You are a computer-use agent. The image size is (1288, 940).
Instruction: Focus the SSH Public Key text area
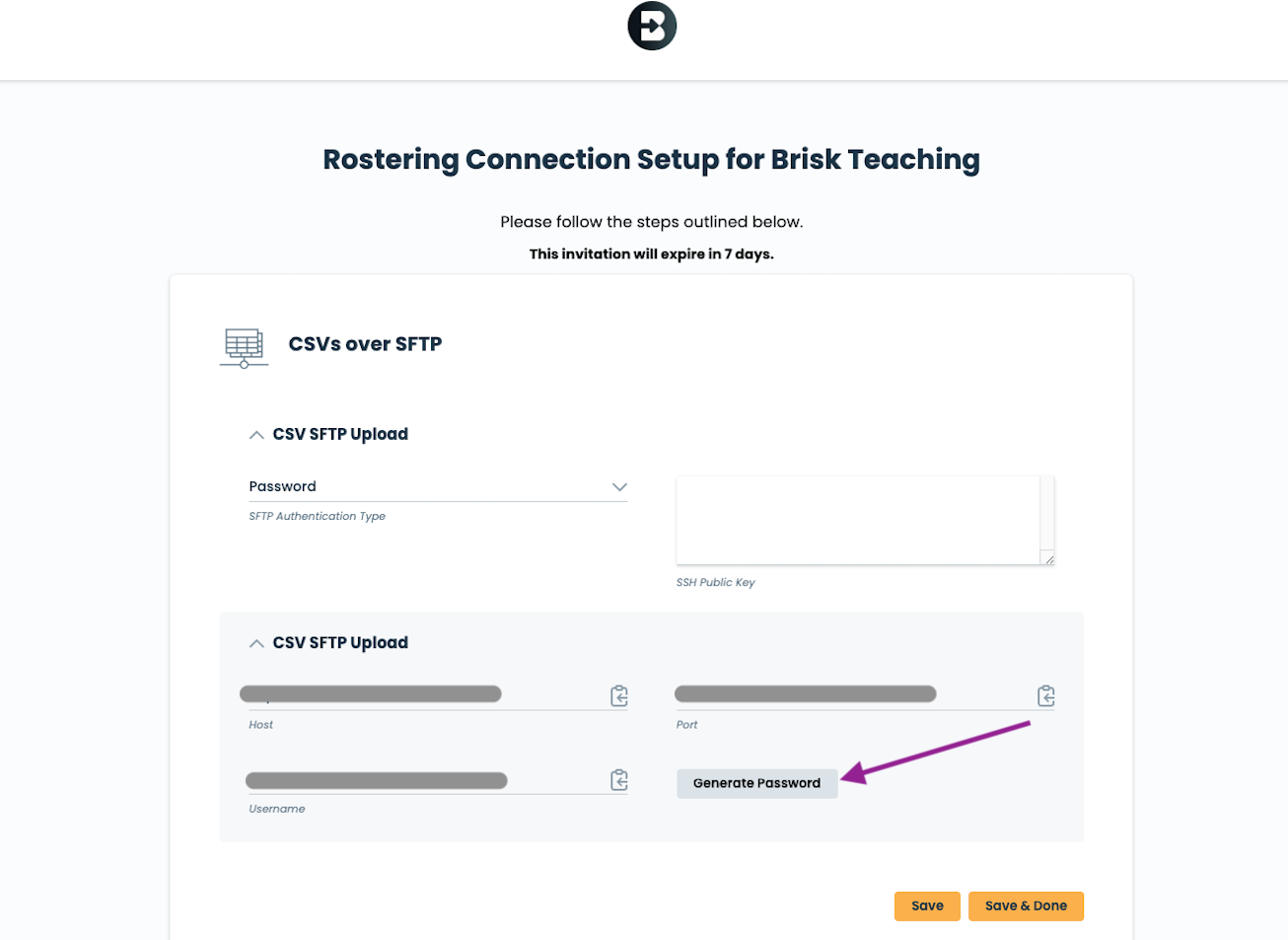pos(858,520)
